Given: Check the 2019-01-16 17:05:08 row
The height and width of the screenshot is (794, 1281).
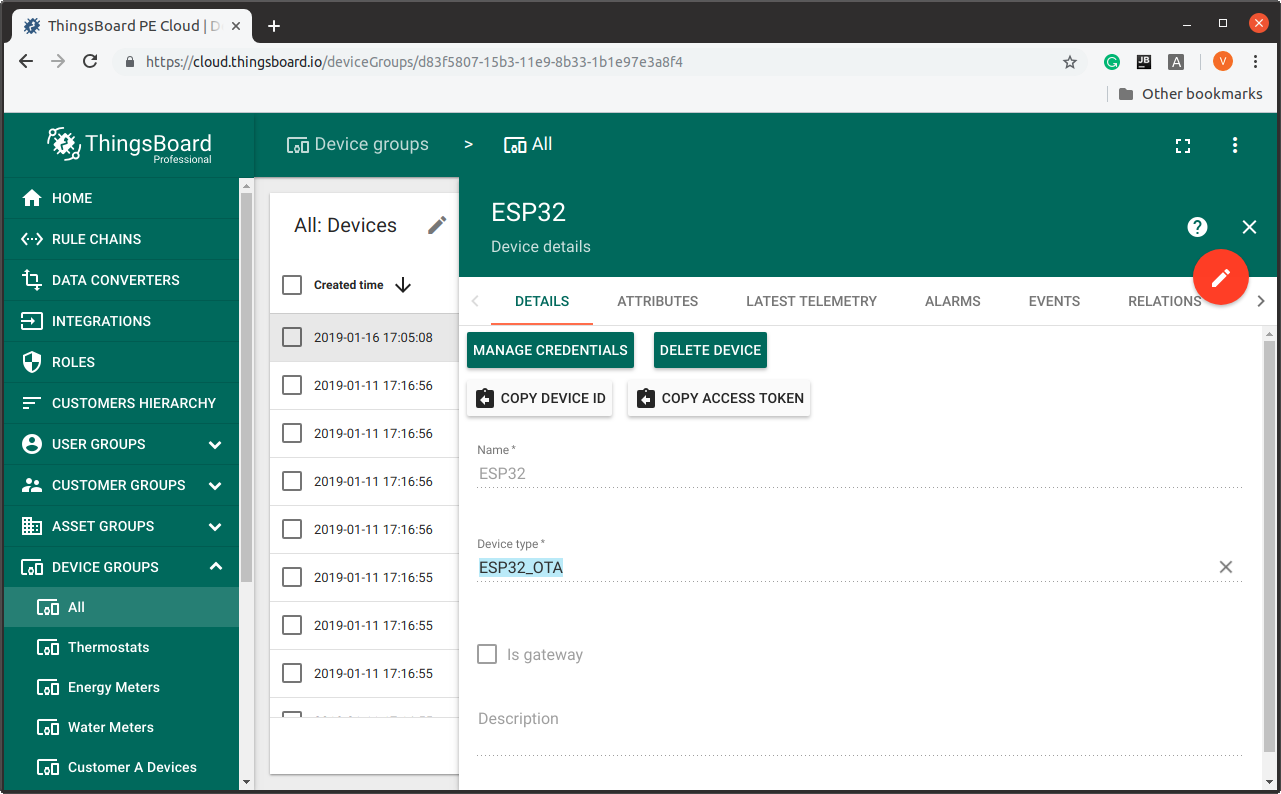Looking at the screenshot, I should (292, 337).
